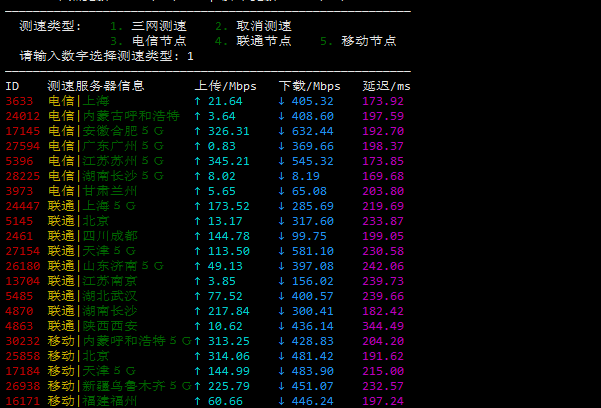Click download value 581.10
Screen dimensions: 601x408
[x=312, y=251]
